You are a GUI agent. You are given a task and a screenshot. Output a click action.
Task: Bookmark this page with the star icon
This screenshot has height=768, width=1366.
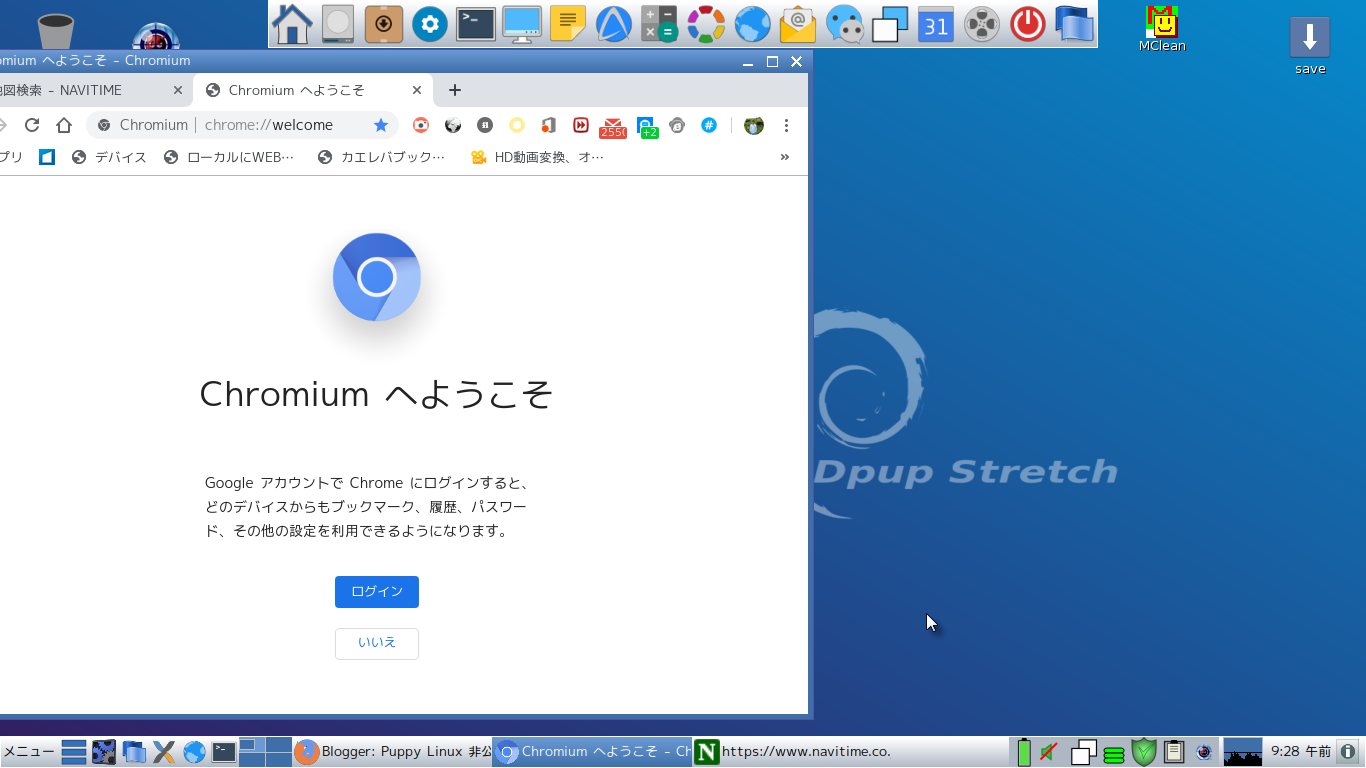click(x=381, y=125)
